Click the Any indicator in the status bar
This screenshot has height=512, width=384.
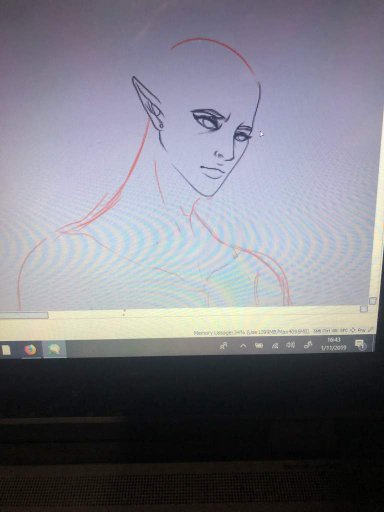click(x=361, y=330)
